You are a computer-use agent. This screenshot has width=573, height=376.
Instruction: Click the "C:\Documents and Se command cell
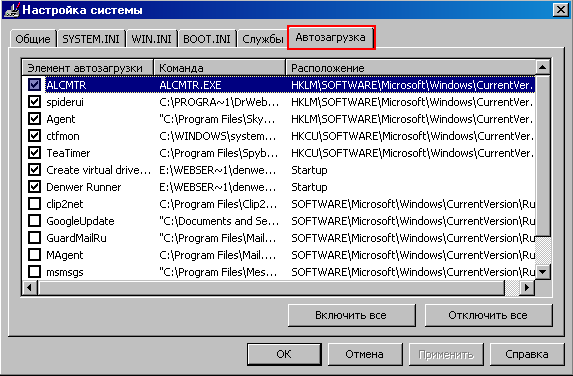pyautogui.click(x=219, y=221)
